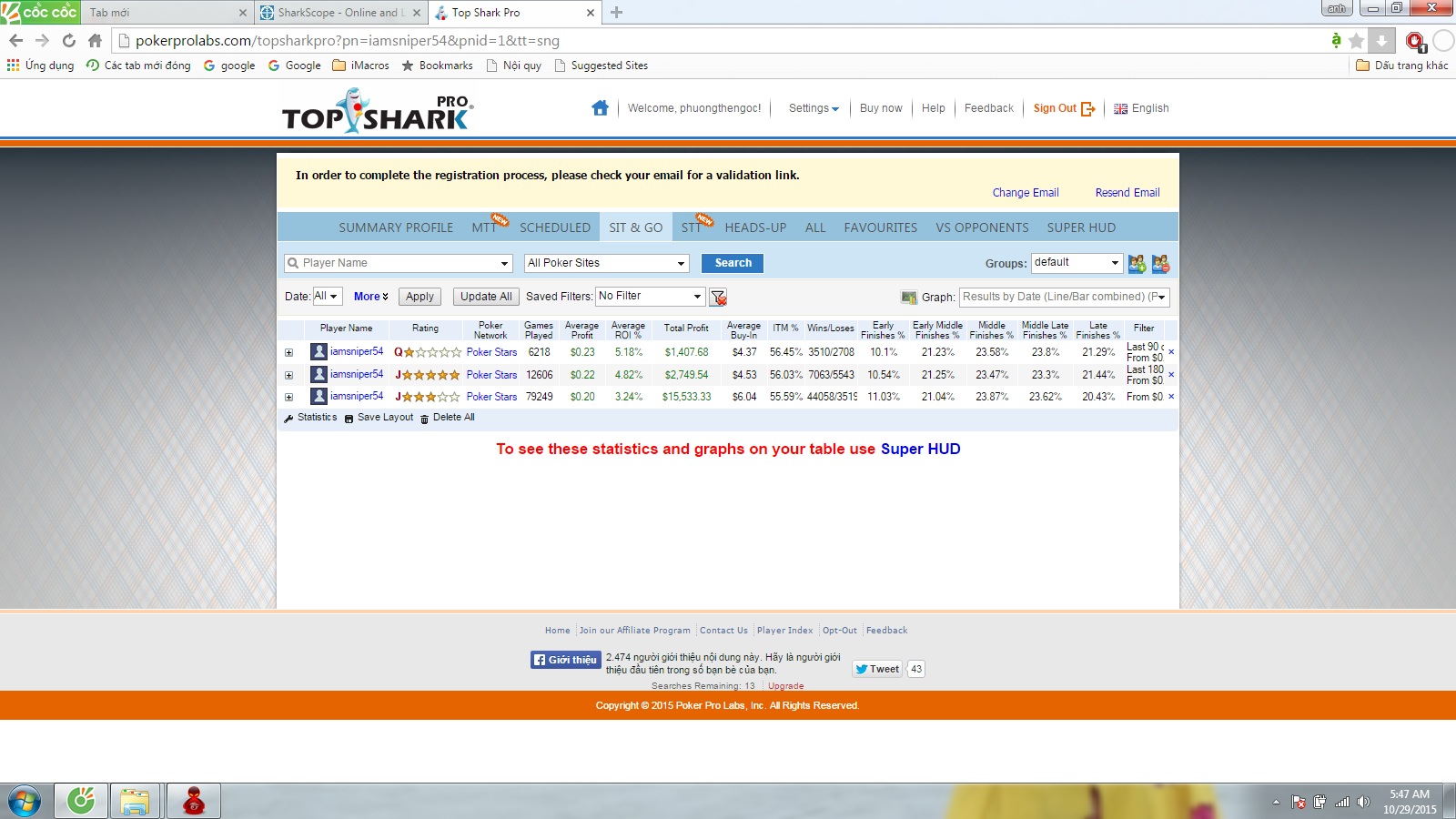The image size is (1456, 819).
Task: Open the browser home page
Action: (95, 40)
